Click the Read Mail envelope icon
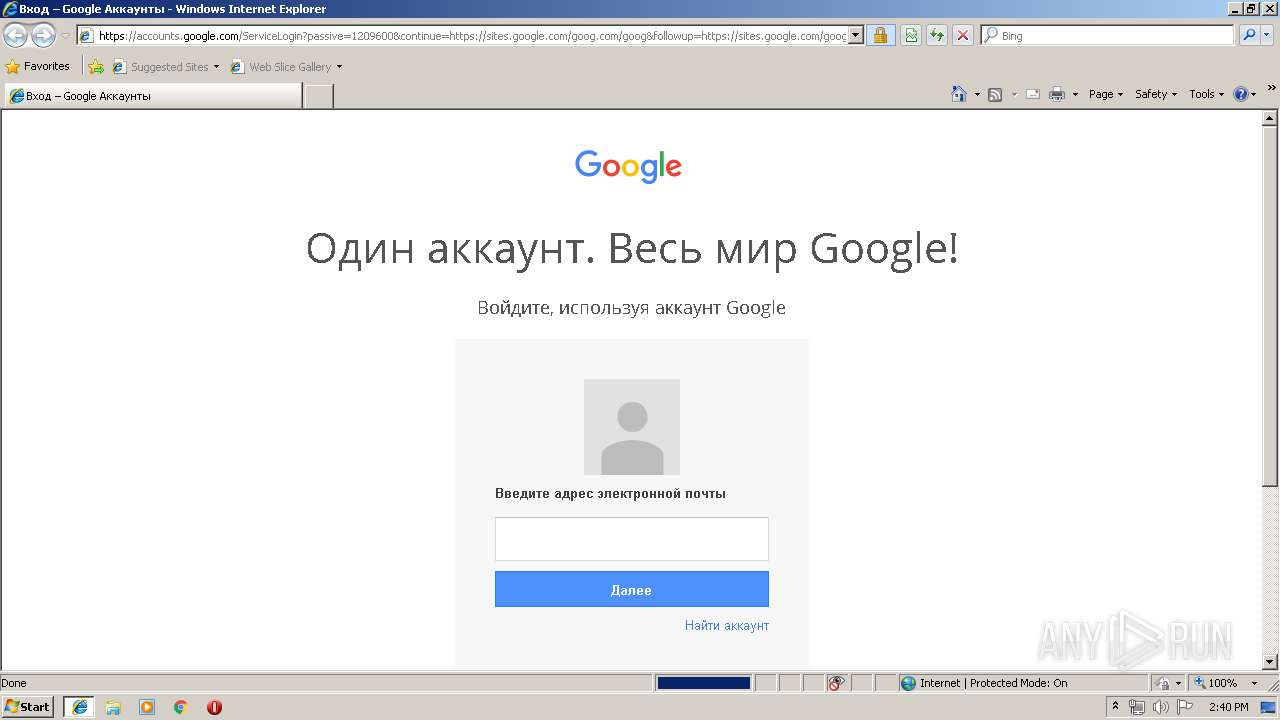The height and width of the screenshot is (720, 1280). click(1033, 94)
